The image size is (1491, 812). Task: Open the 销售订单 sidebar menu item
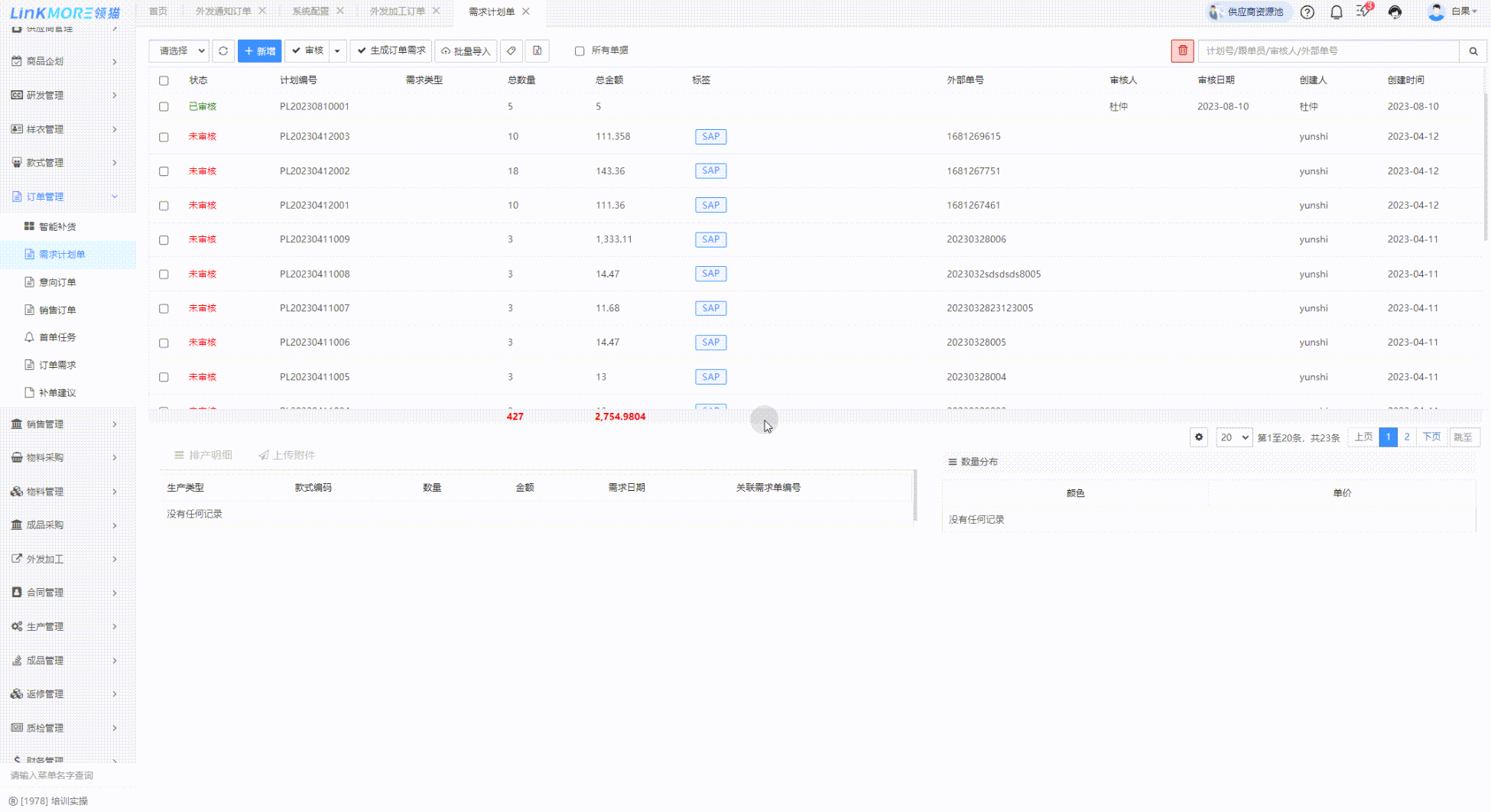[57, 310]
